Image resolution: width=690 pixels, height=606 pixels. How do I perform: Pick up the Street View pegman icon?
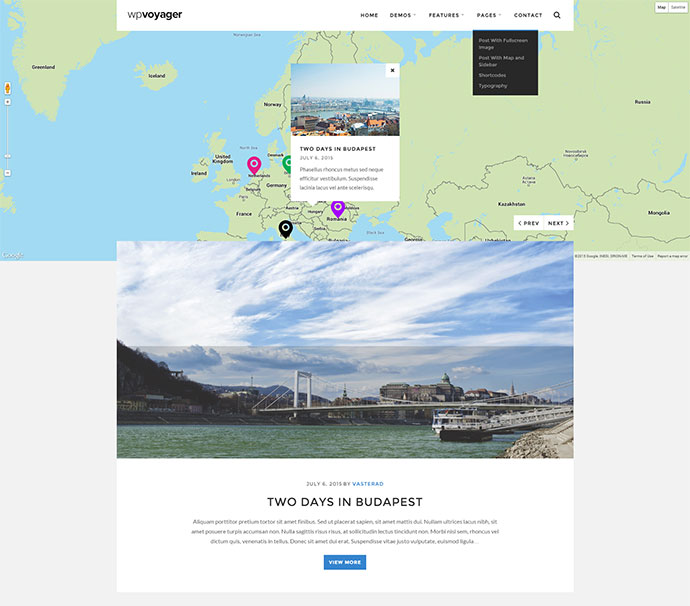tap(7, 88)
